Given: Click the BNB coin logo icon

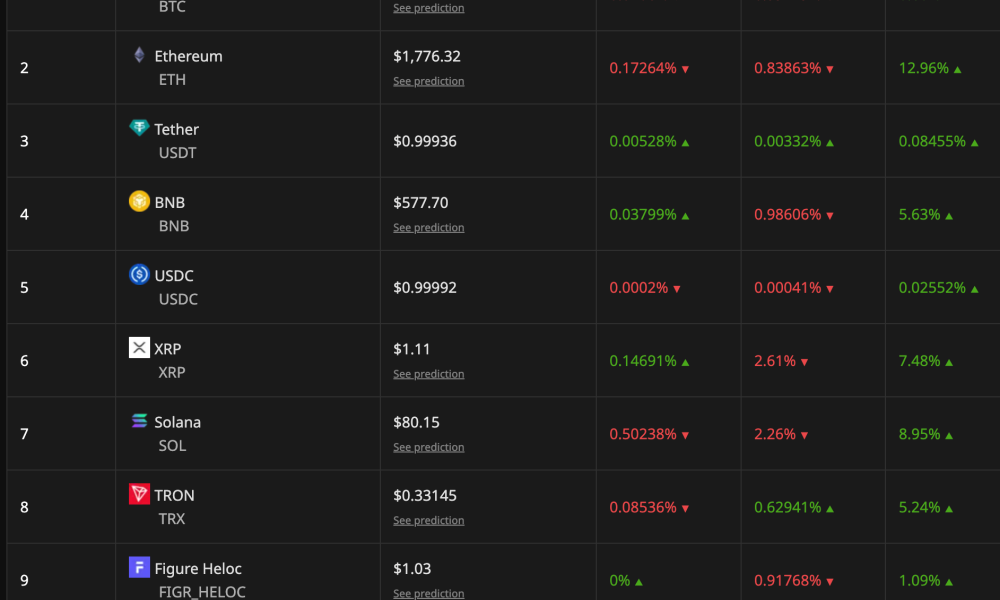Looking at the screenshot, I should click(x=139, y=201).
